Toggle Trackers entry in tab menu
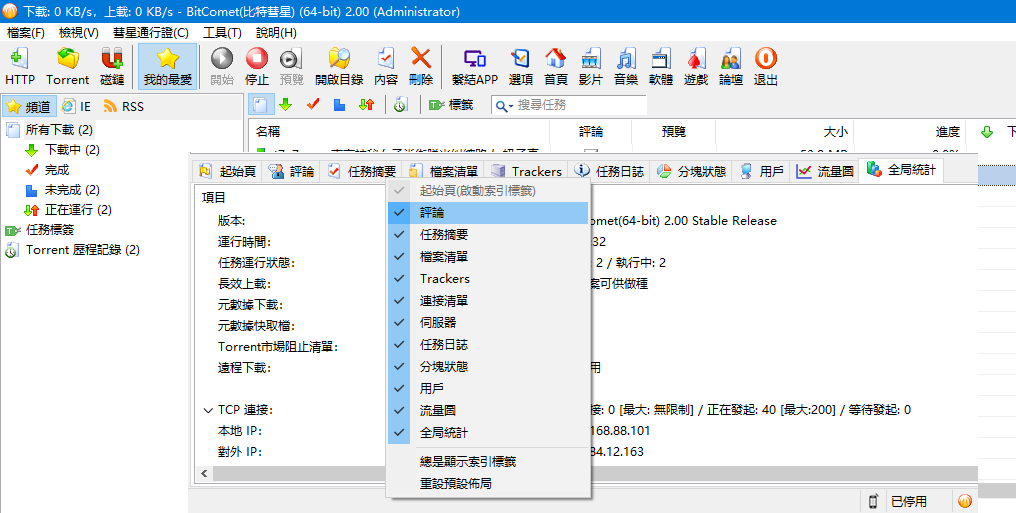Image resolution: width=1016 pixels, height=513 pixels. (x=488, y=279)
